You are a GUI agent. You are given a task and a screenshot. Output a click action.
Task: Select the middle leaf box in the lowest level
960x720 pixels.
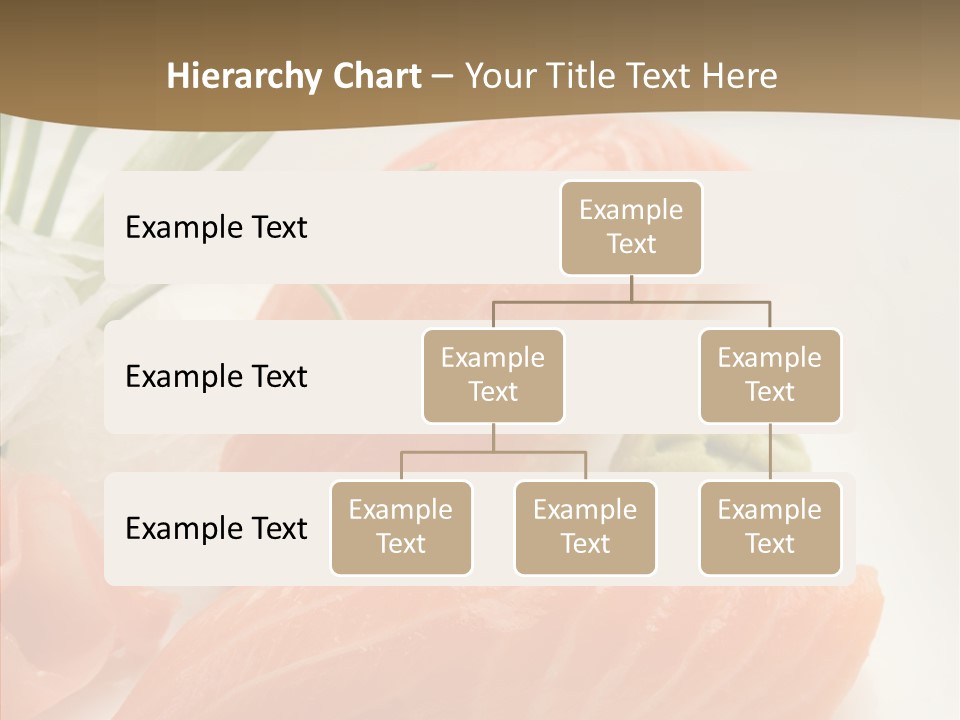pyautogui.click(x=585, y=527)
